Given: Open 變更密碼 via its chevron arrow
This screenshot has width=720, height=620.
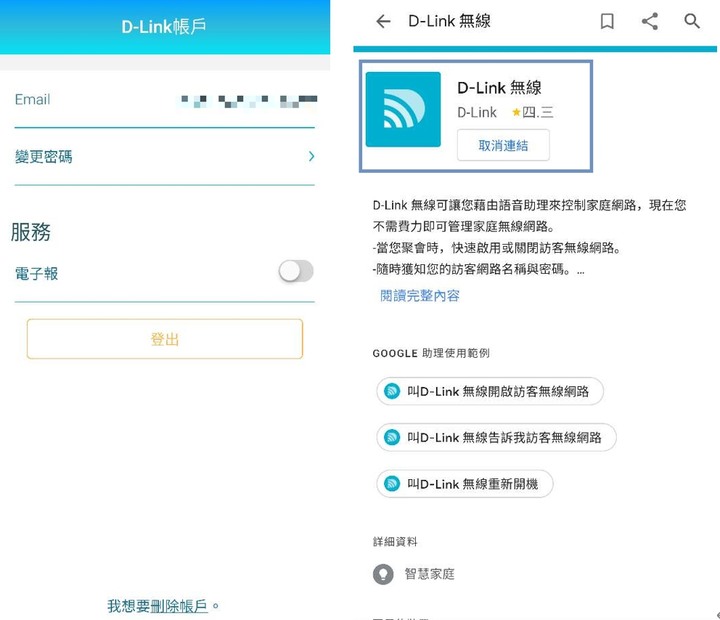Looking at the screenshot, I should (x=311, y=157).
